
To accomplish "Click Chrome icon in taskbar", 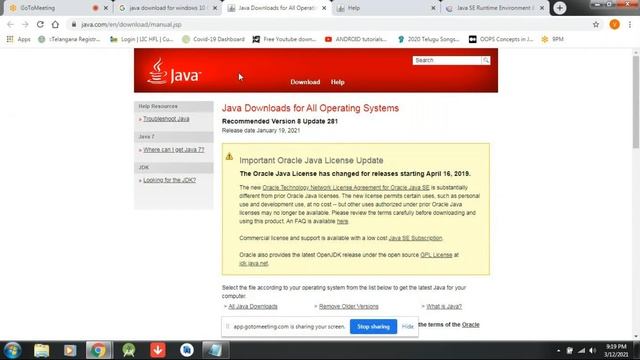I will (x=98, y=350).
